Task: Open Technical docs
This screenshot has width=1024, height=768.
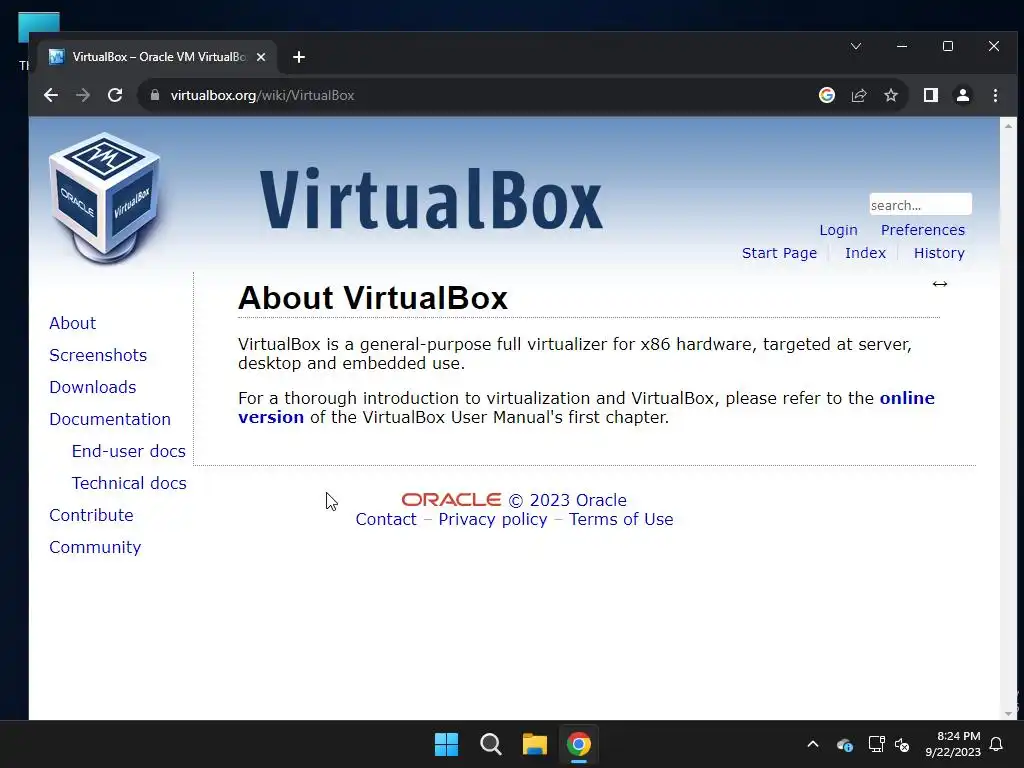Action: coord(129,483)
